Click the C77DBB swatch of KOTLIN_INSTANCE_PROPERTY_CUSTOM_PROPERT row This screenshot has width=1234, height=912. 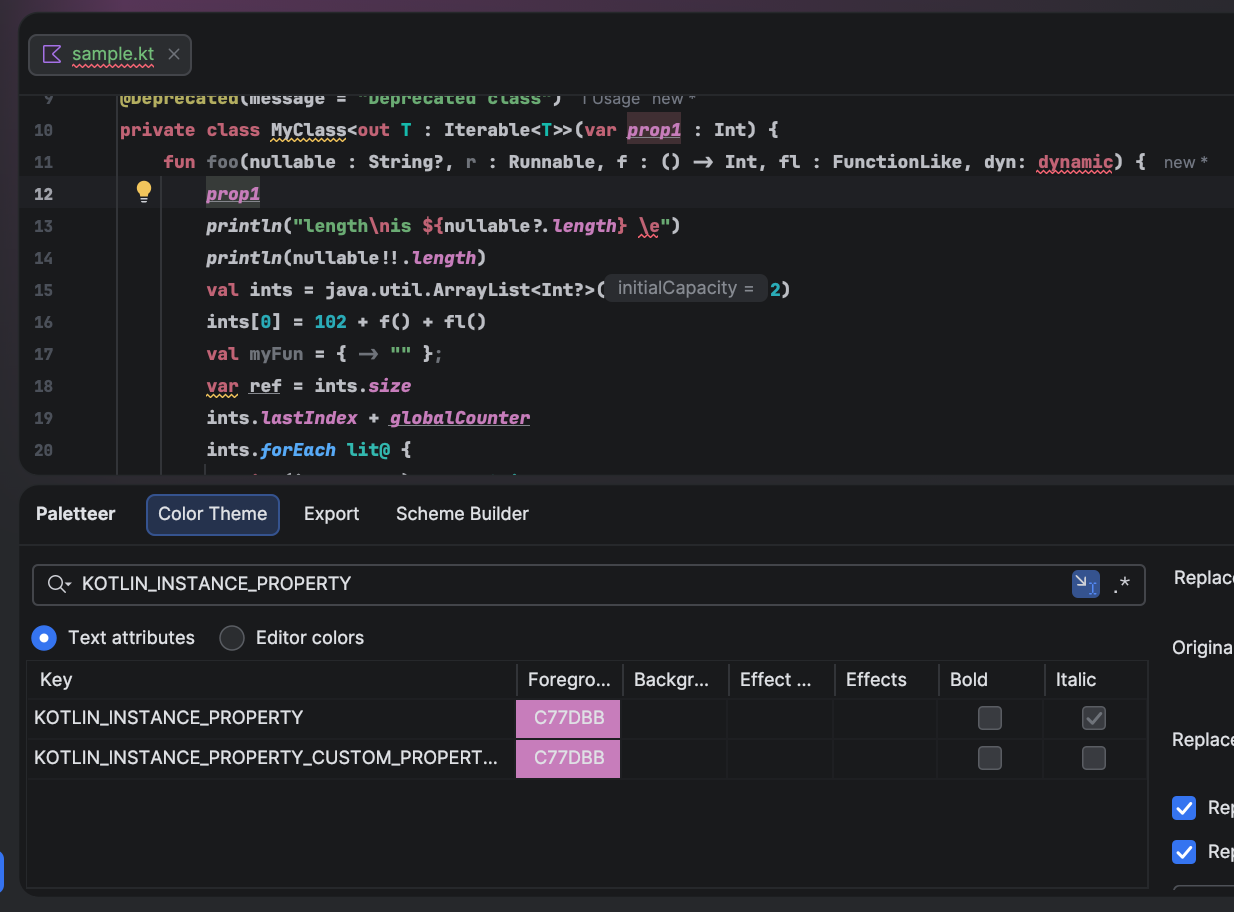point(568,758)
